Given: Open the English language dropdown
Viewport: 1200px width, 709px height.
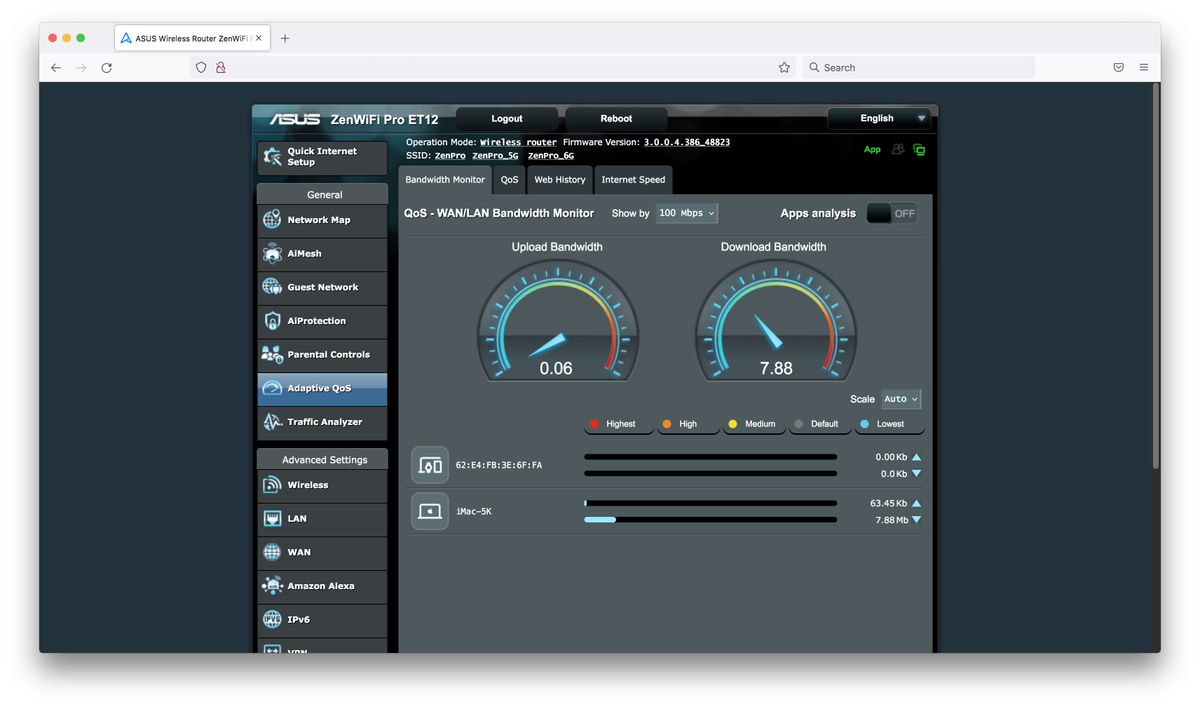Looking at the screenshot, I should (879, 118).
